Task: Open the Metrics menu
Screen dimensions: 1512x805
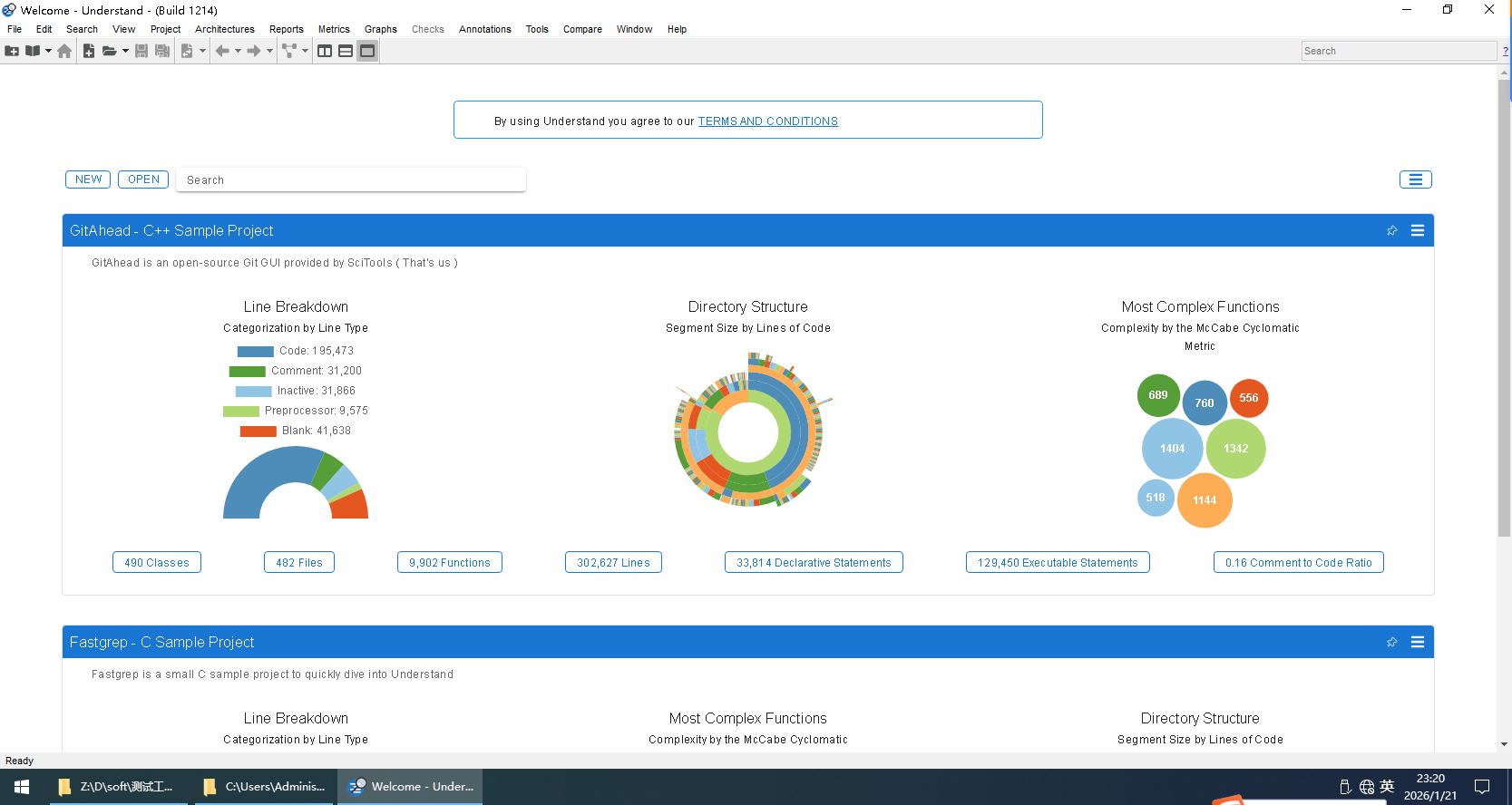Action: pyautogui.click(x=334, y=29)
